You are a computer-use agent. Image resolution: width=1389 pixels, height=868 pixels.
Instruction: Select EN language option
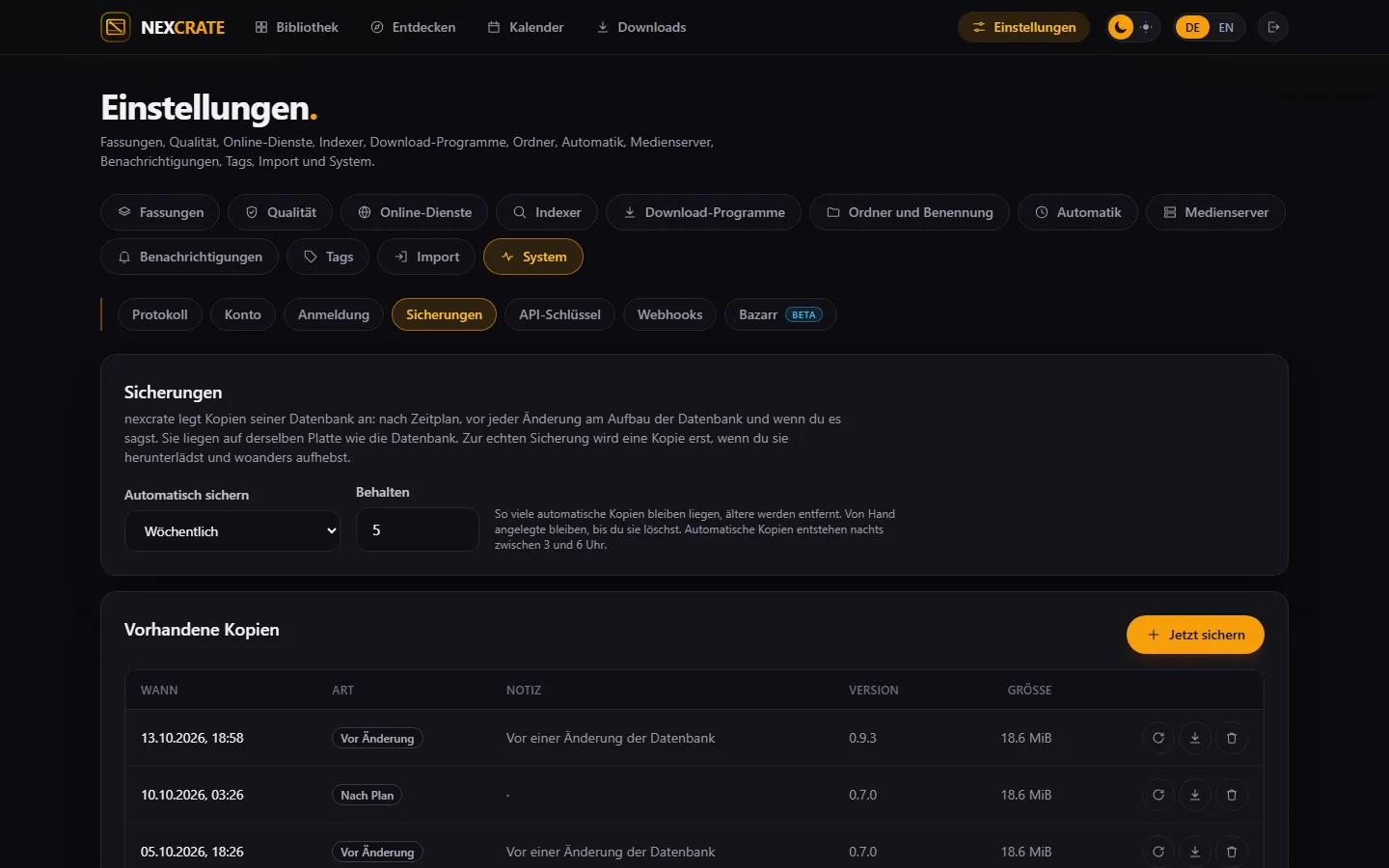pyautogui.click(x=1226, y=27)
